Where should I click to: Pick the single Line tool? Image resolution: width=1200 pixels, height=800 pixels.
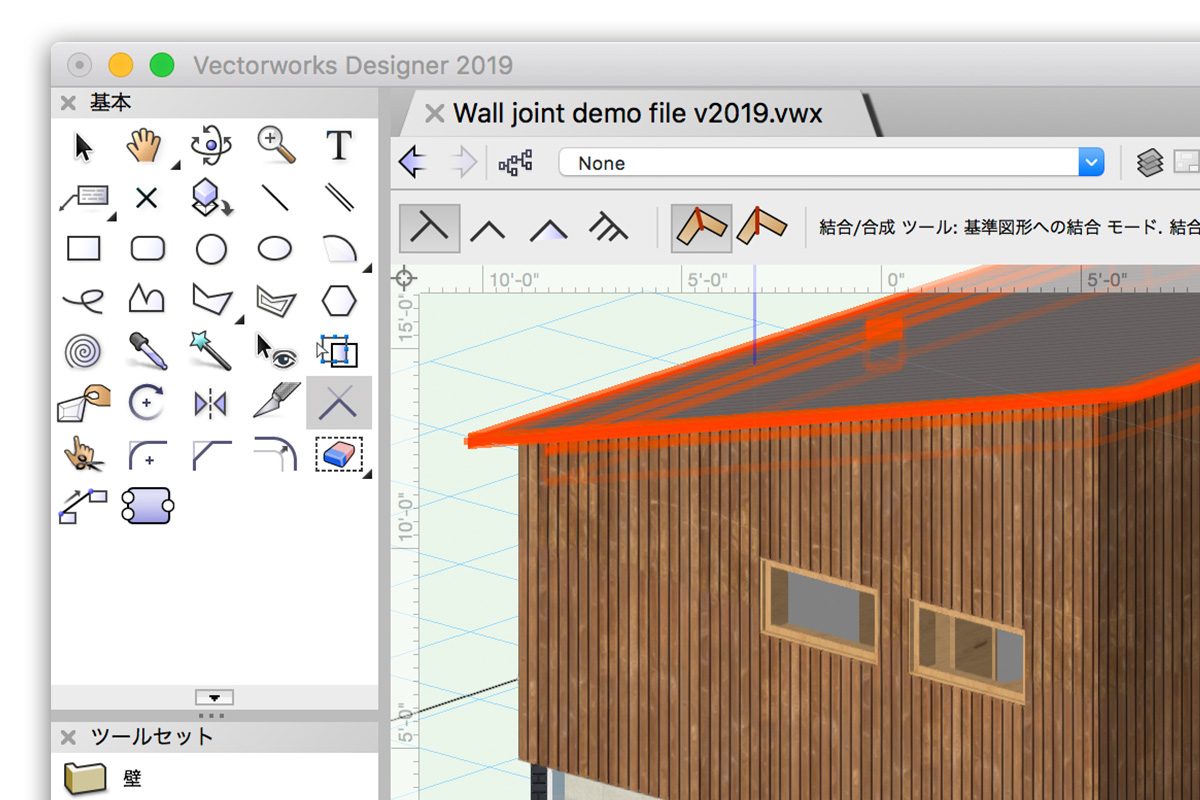275,198
